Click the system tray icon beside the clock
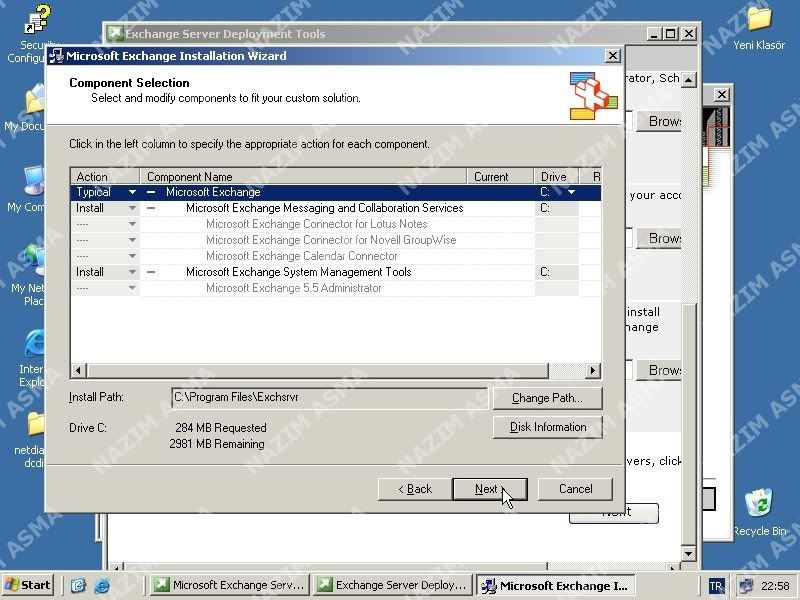The image size is (800, 600). click(746, 586)
